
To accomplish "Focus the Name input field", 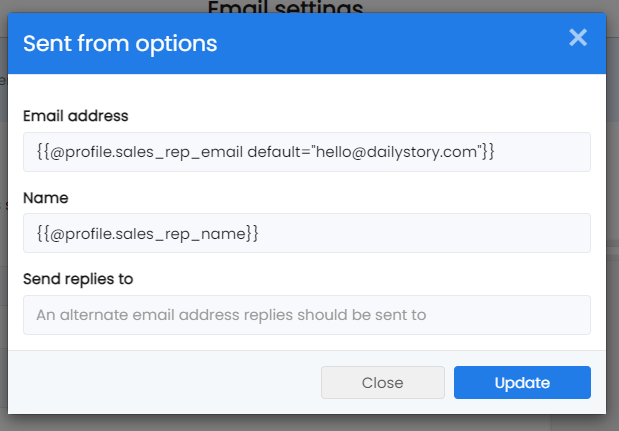I will (x=307, y=233).
